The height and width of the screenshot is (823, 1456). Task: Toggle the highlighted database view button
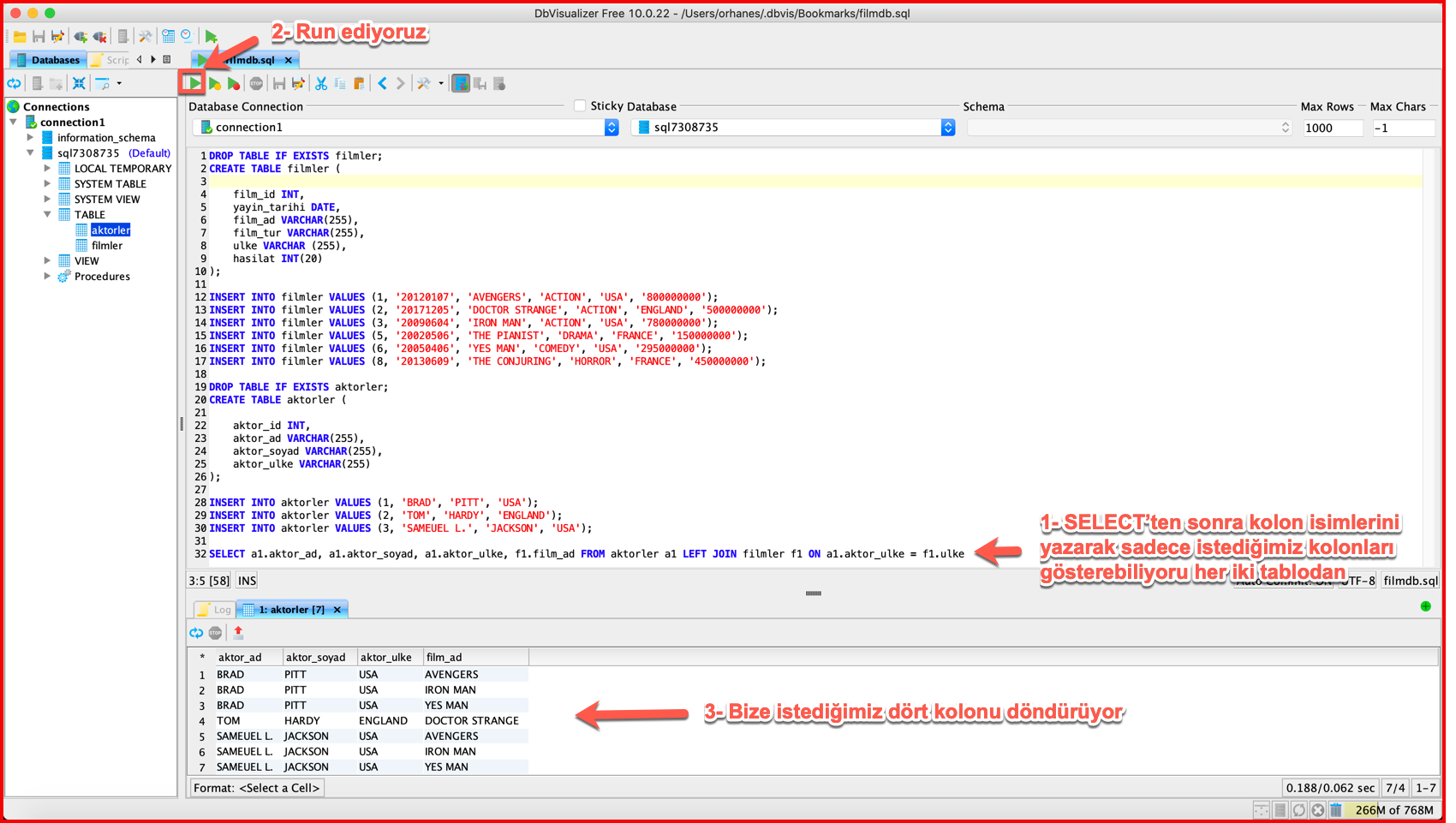tap(461, 83)
